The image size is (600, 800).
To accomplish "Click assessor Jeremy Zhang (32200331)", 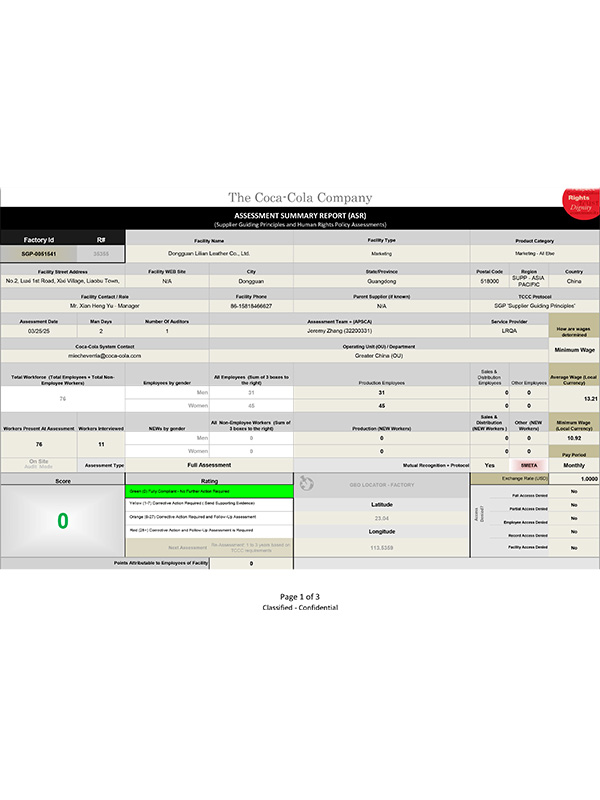I will 339,331.
